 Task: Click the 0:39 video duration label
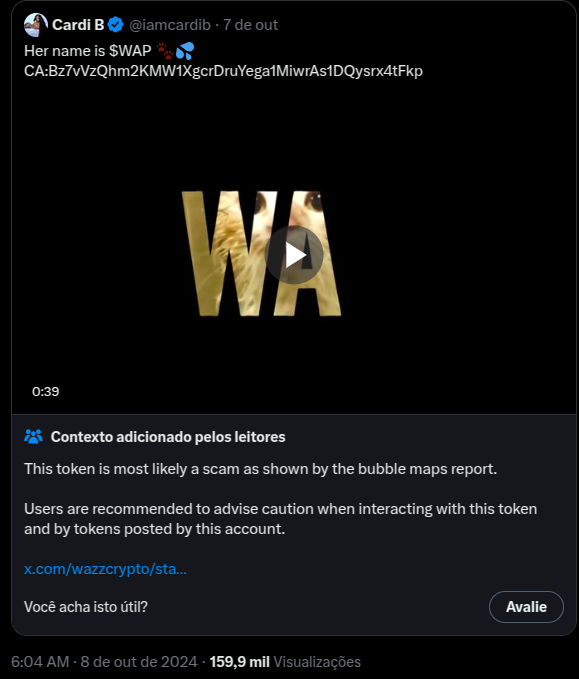45,391
